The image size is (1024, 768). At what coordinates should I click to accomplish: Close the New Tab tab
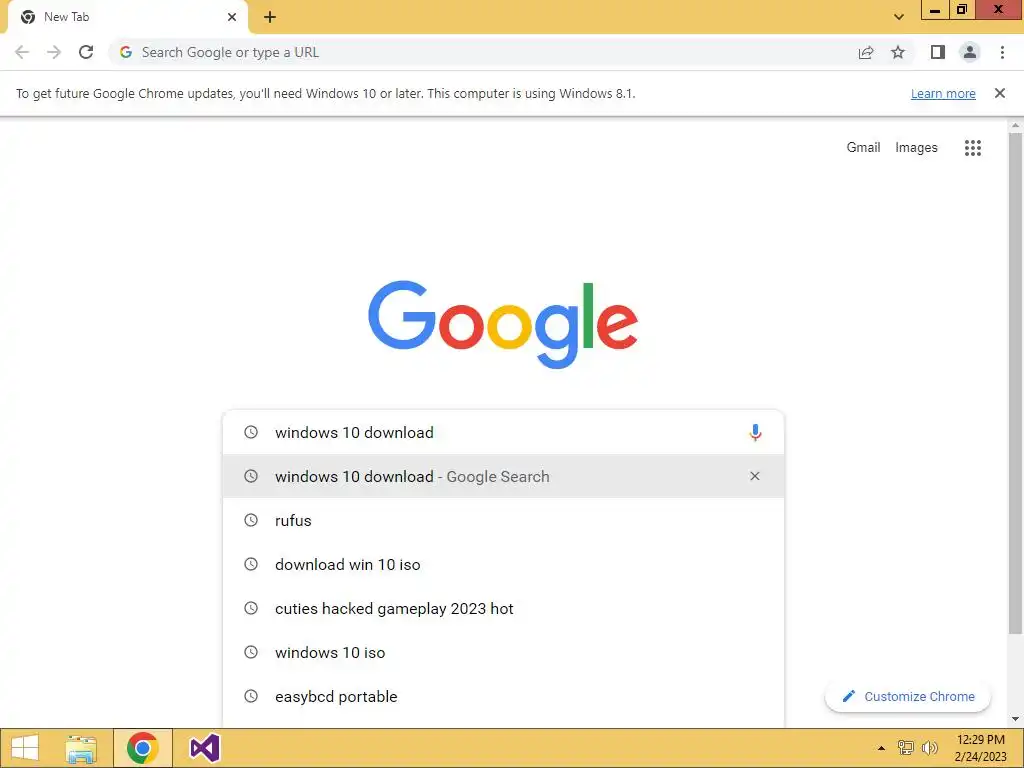[x=232, y=17]
